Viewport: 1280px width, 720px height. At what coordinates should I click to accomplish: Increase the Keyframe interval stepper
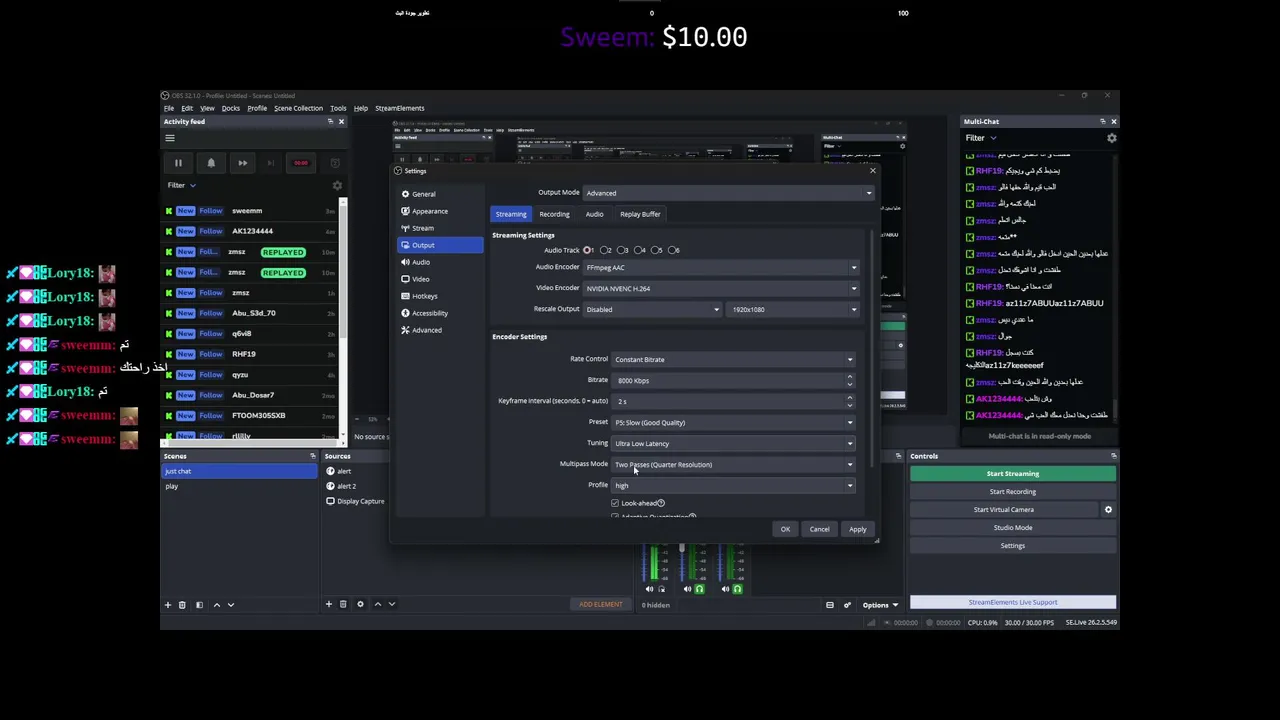tap(850, 398)
